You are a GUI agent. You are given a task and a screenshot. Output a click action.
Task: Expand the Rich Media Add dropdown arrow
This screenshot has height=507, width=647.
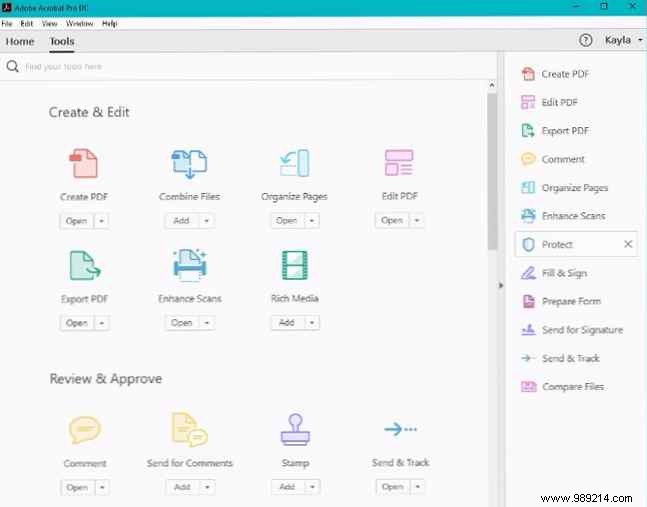point(312,323)
